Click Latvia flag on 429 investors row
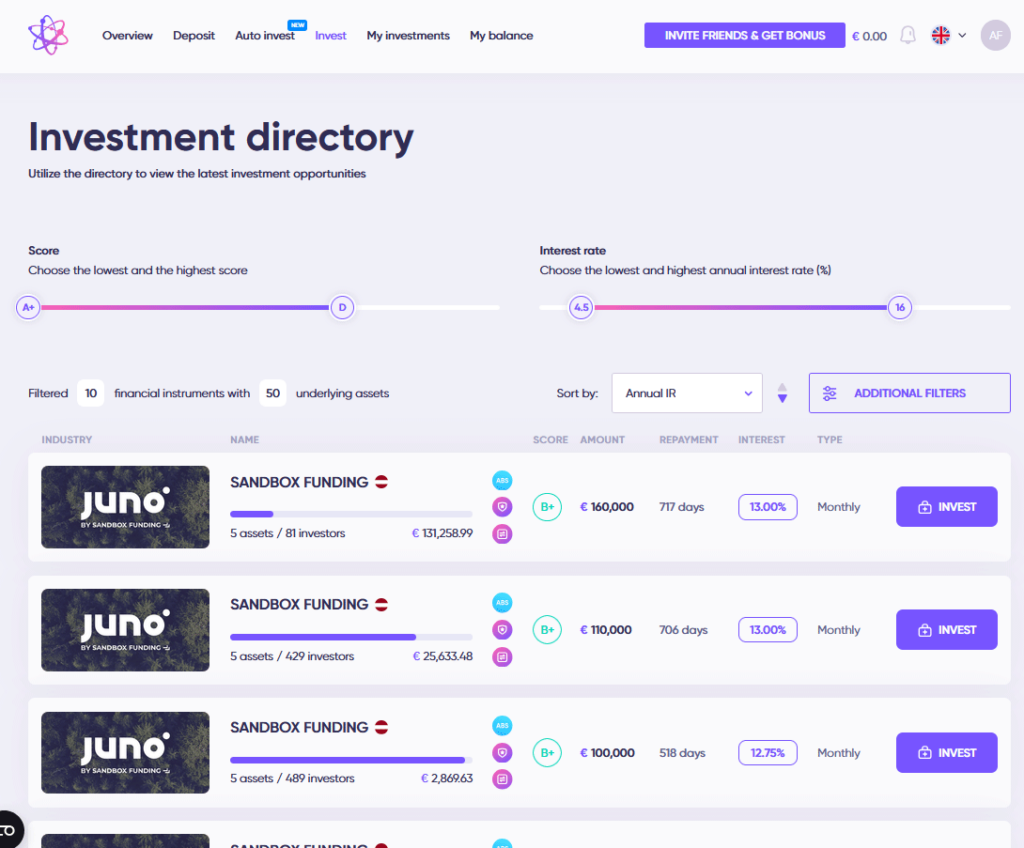The image size is (1024, 848). pos(381,605)
